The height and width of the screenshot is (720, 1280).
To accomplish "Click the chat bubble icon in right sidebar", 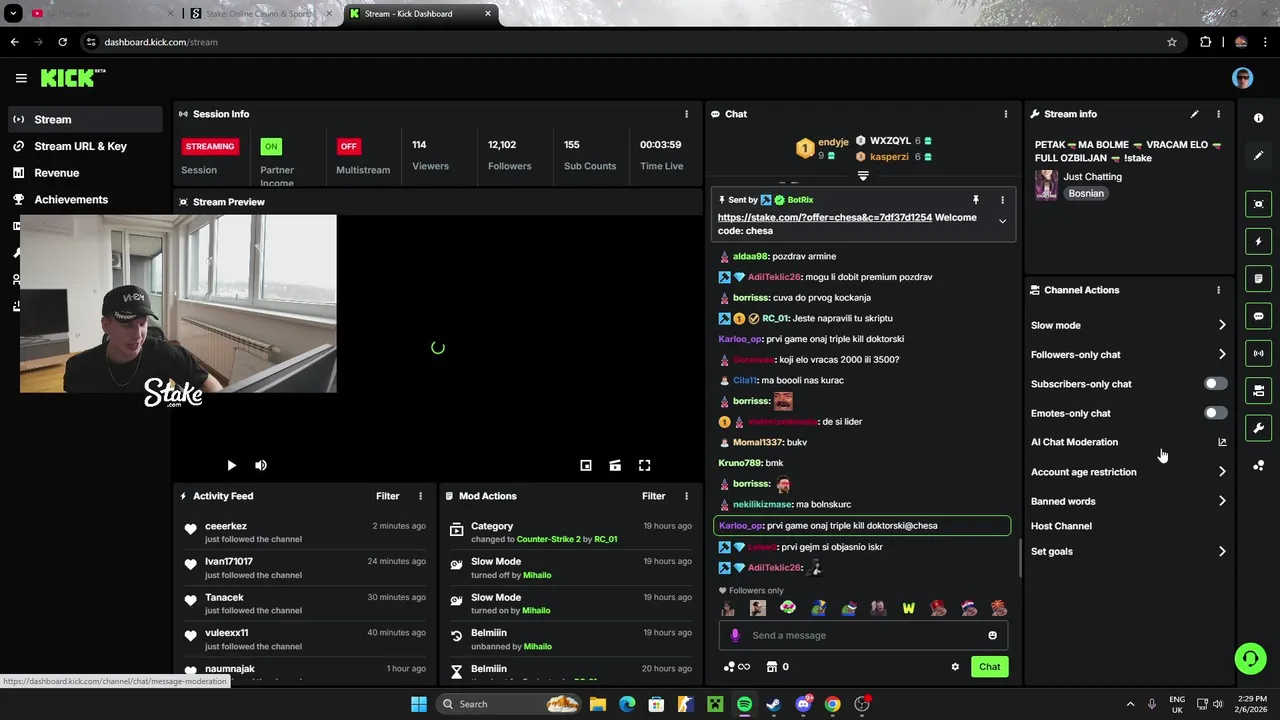I will (x=1258, y=316).
